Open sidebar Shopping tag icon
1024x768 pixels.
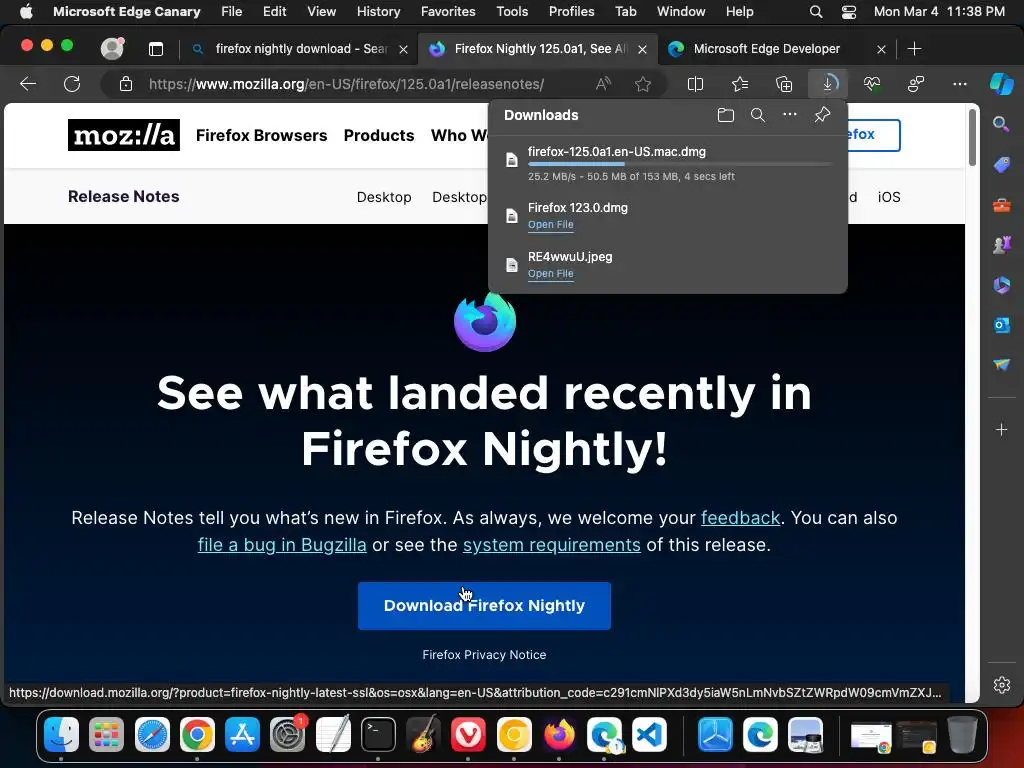pos(1001,165)
